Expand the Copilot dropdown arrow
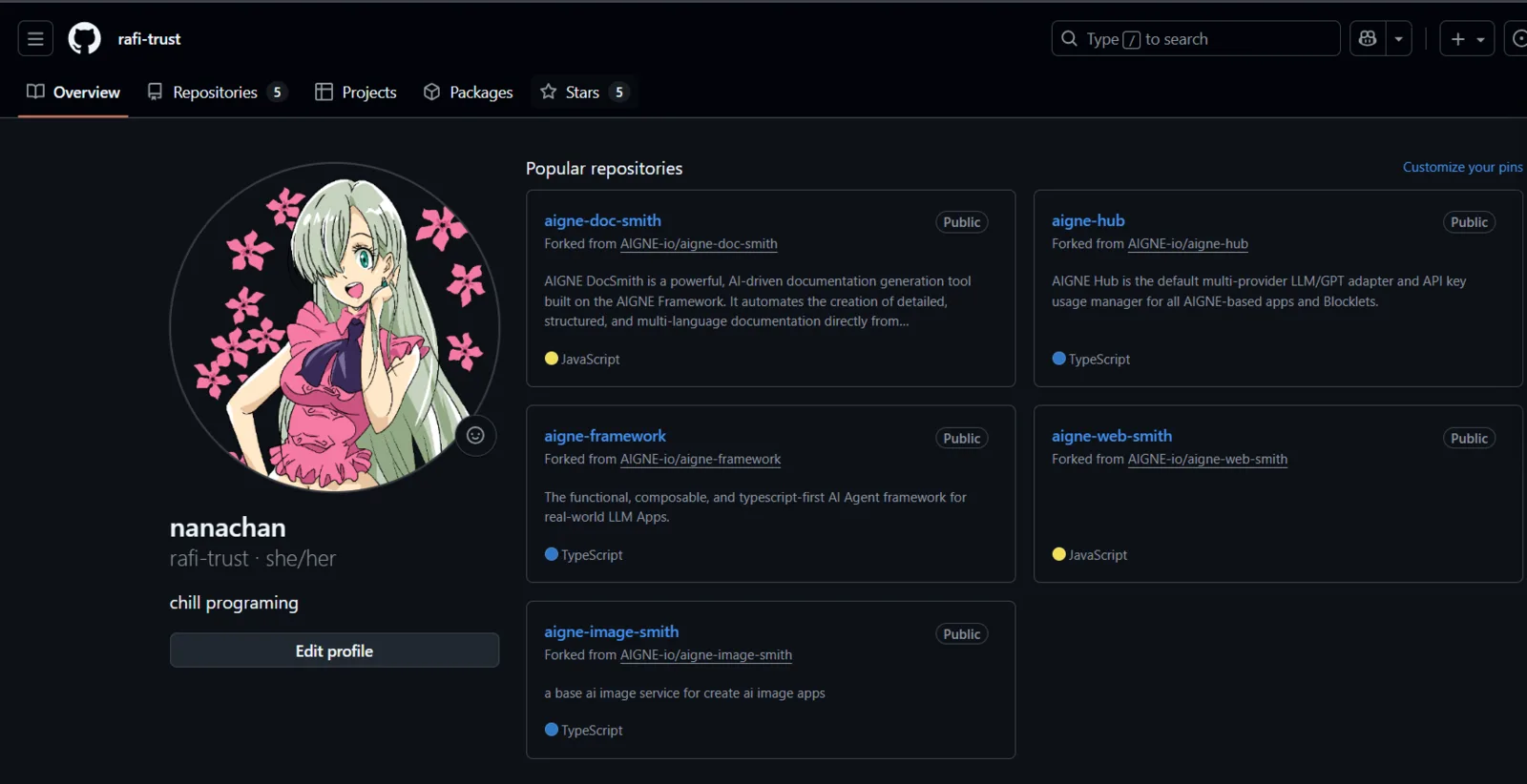The width and height of the screenshot is (1527, 784). 1398,39
